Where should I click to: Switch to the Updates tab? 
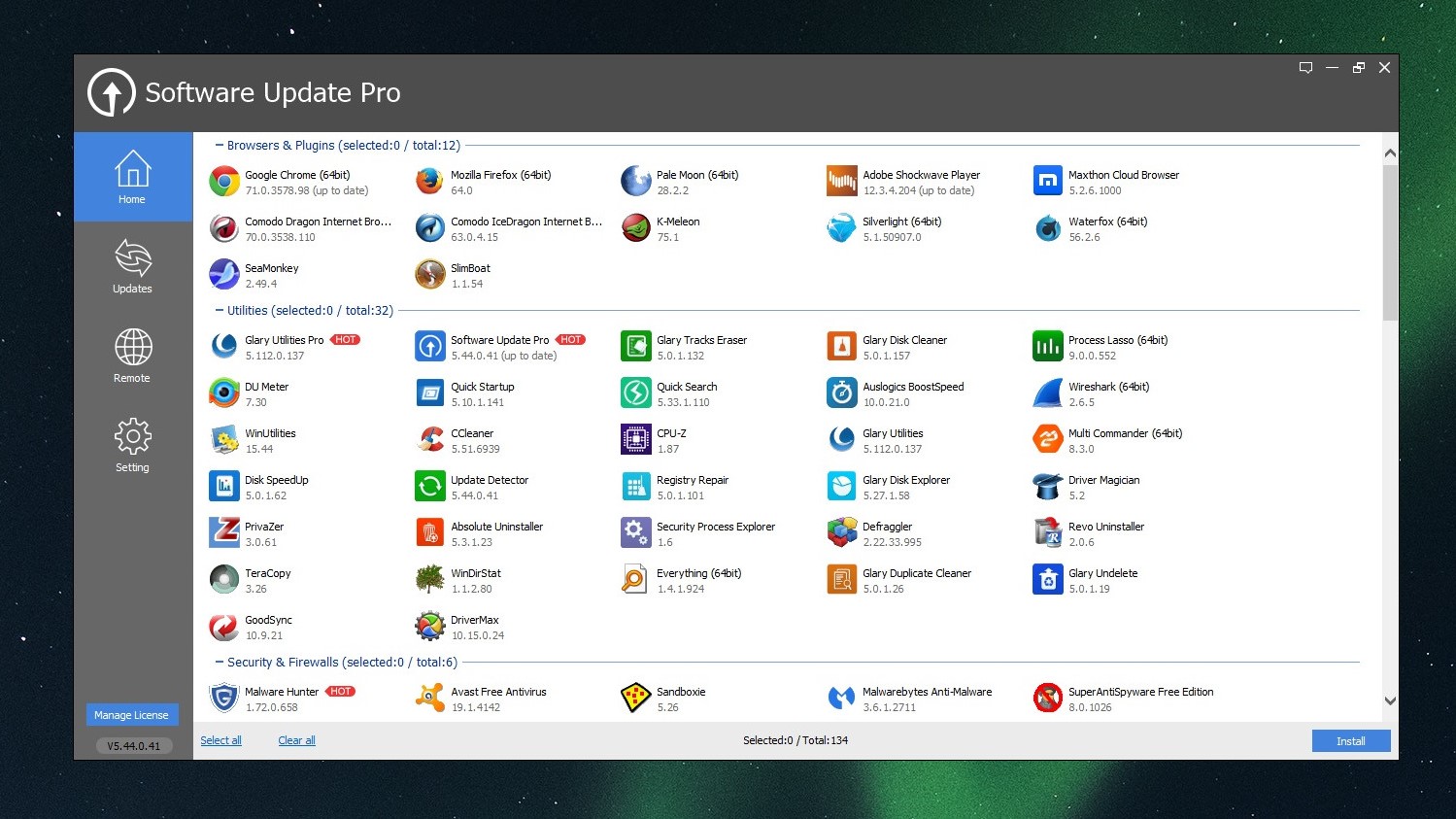(133, 266)
